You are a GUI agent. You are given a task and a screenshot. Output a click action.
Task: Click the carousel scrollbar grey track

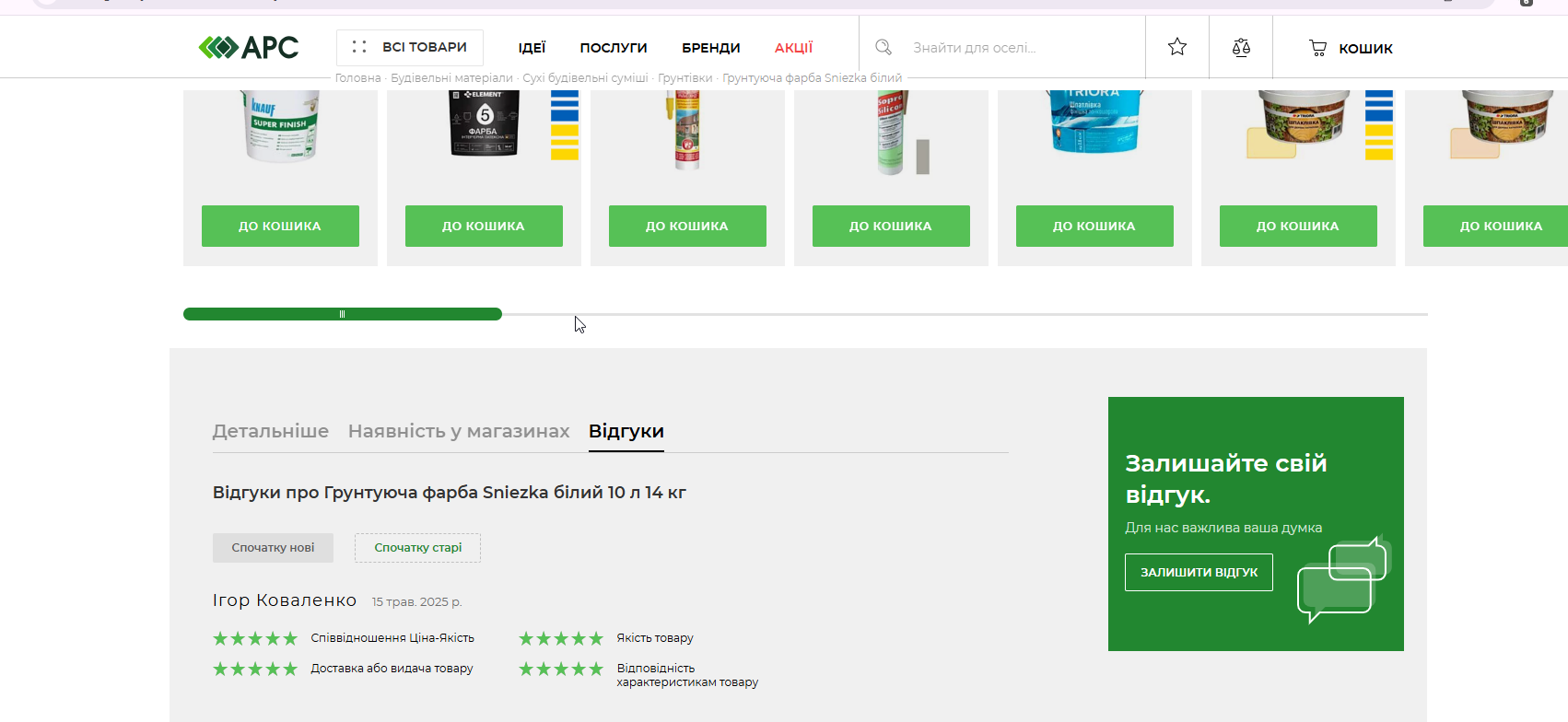965,314
